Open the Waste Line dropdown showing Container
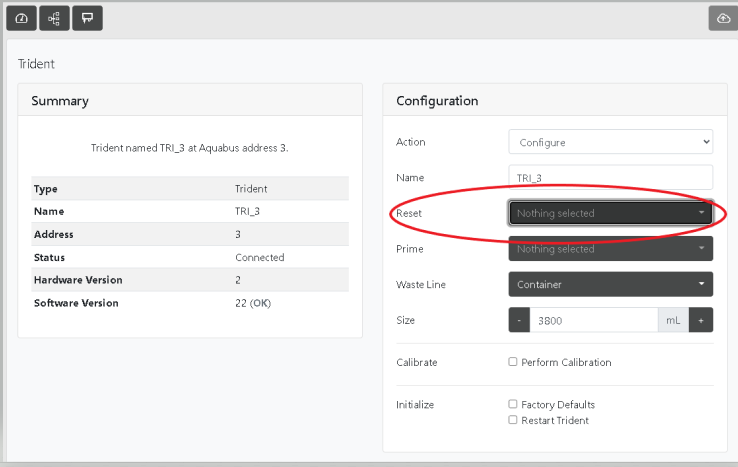The image size is (738, 467). [610, 285]
